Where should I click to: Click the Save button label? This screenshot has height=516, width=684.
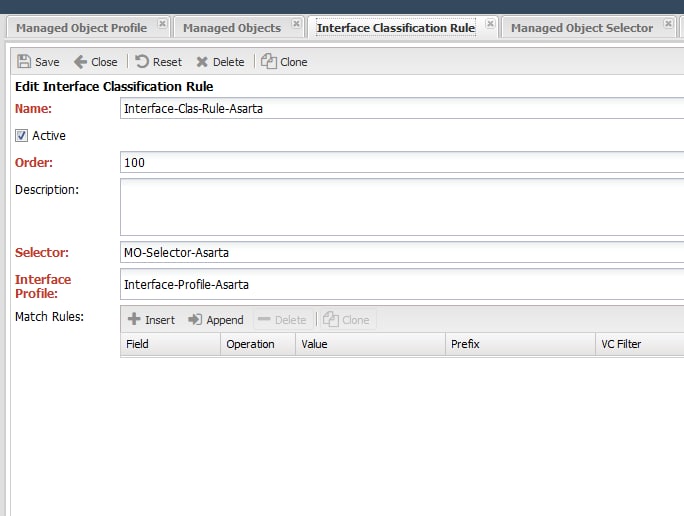[47, 62]
